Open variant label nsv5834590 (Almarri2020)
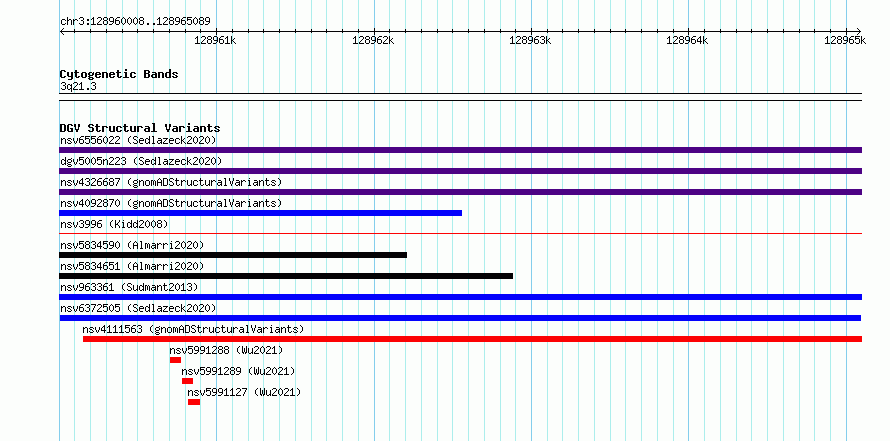This screenshot has width=890, height=441. (132, 245)
